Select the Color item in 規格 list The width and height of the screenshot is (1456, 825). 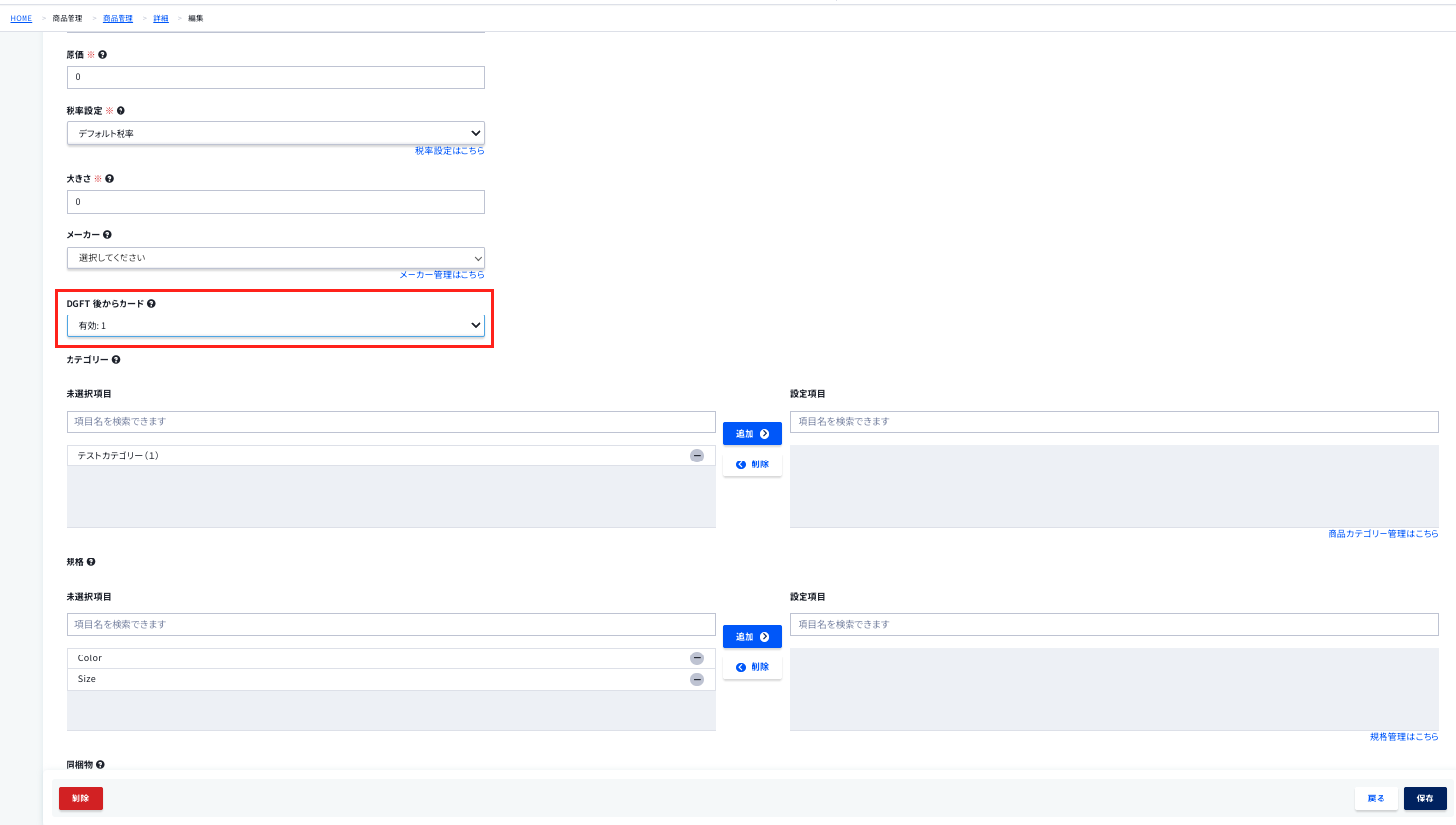pos(391,658)
